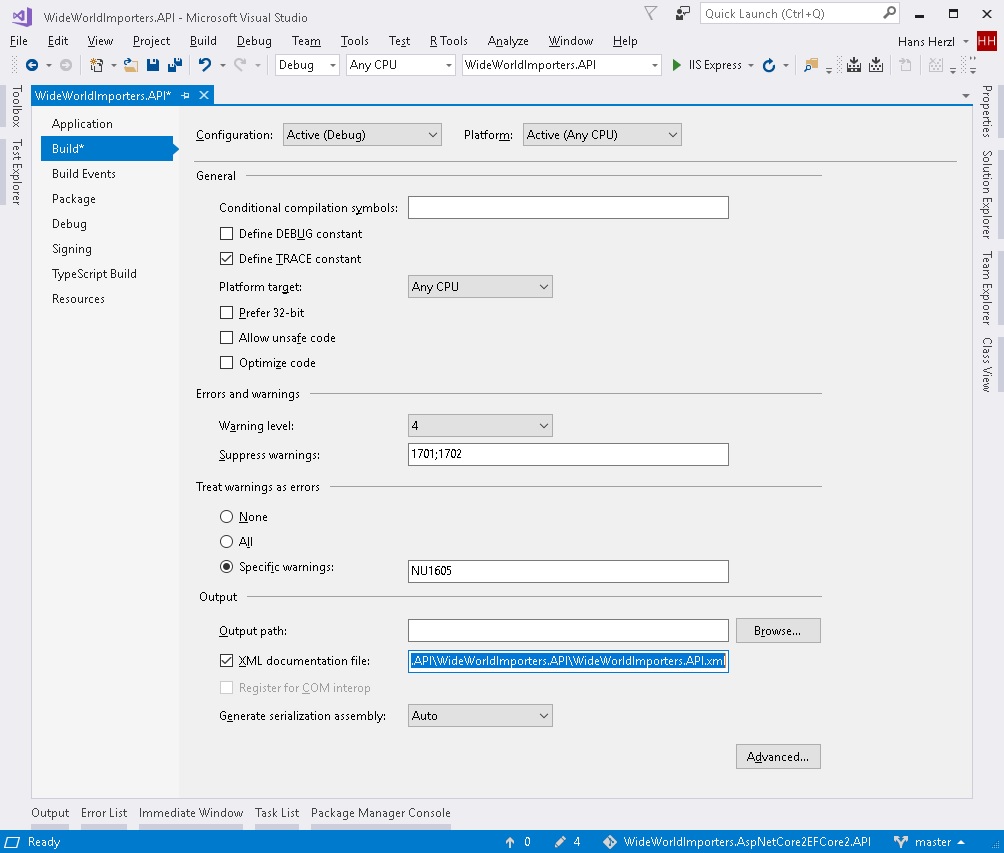Click the Save floppy disk icon

coord(153,65)
